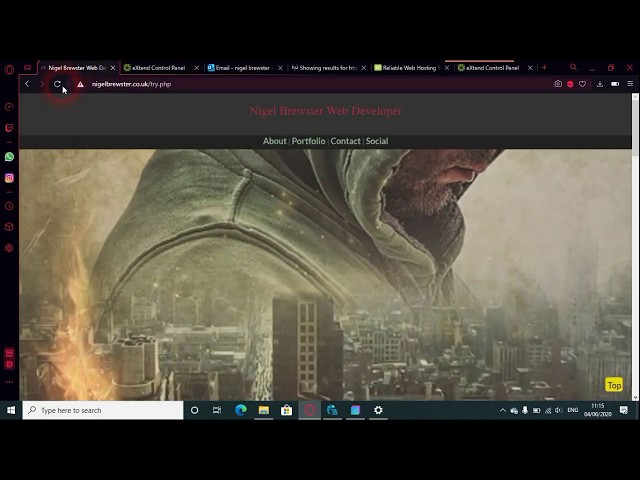Click the scrollbar down arrow
640x480 pixels.
click(x=635, y=397)
